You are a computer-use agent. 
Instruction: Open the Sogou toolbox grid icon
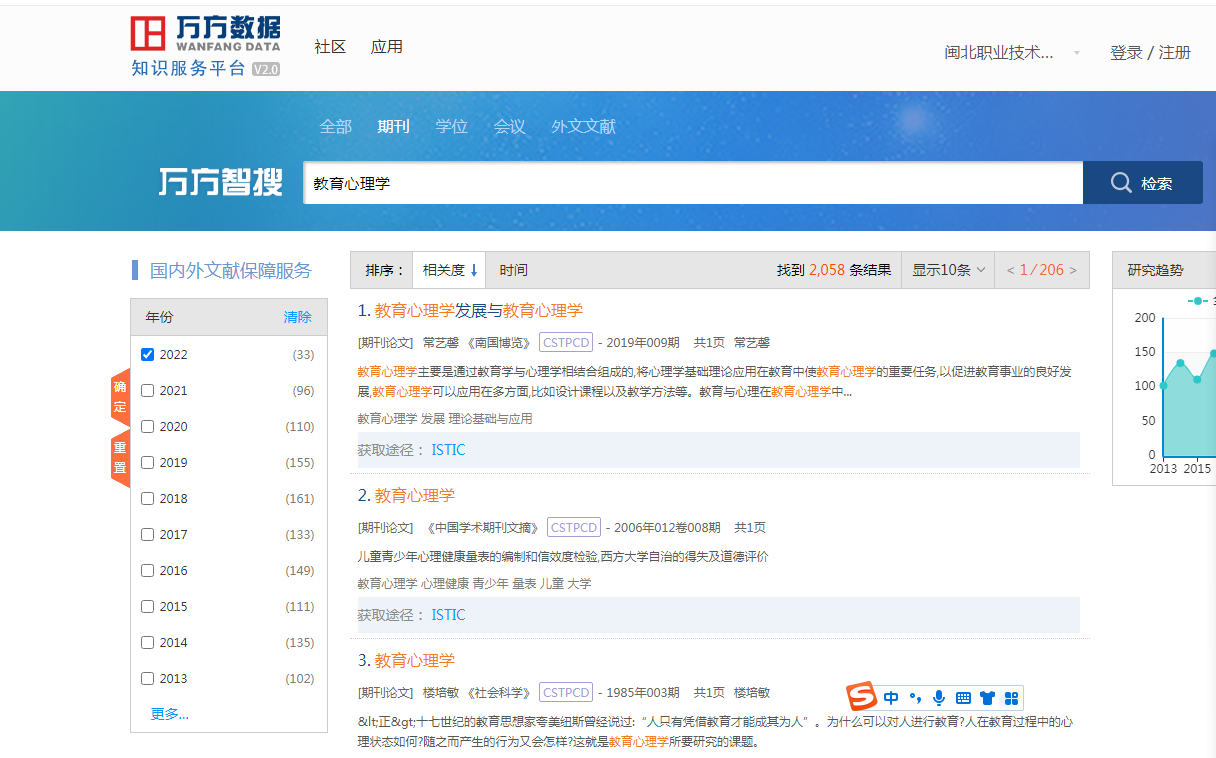coord(1010,697)
